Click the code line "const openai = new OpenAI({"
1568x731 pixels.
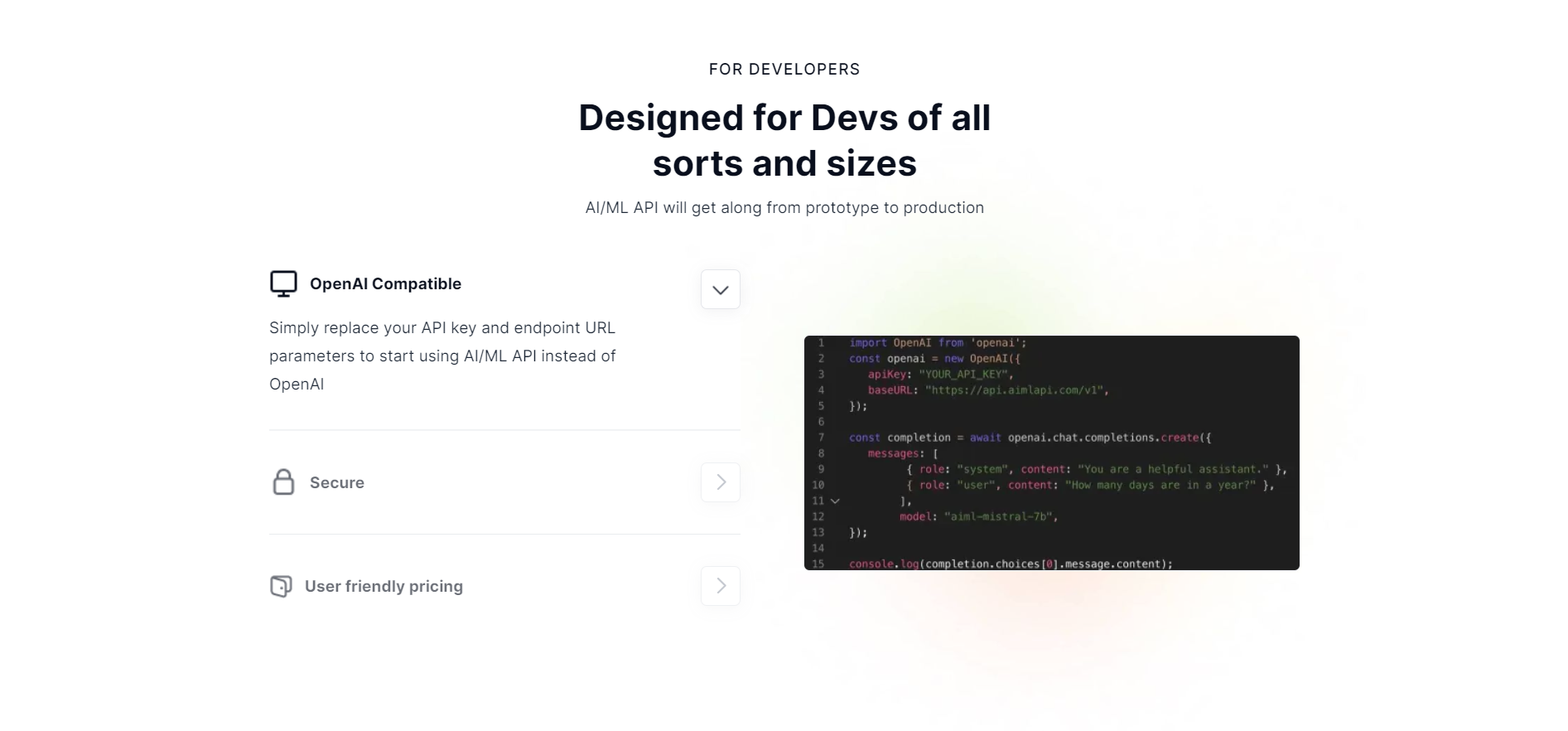coord(934,358)
